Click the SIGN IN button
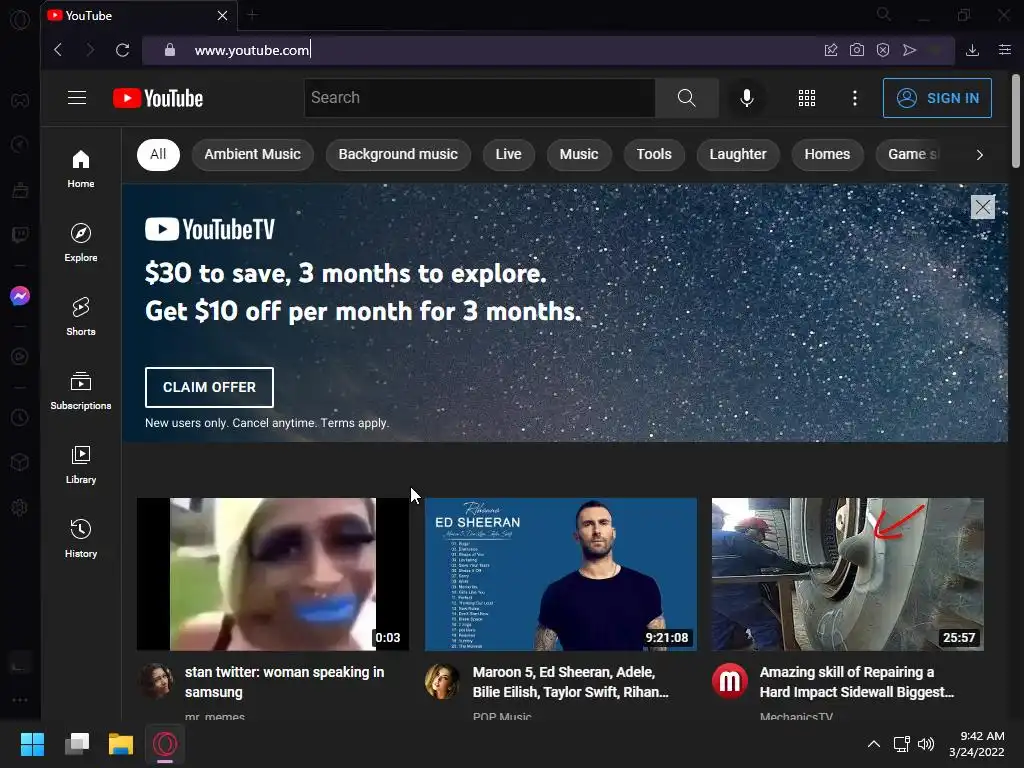The image size is (1024, 768). coord(937,98)
